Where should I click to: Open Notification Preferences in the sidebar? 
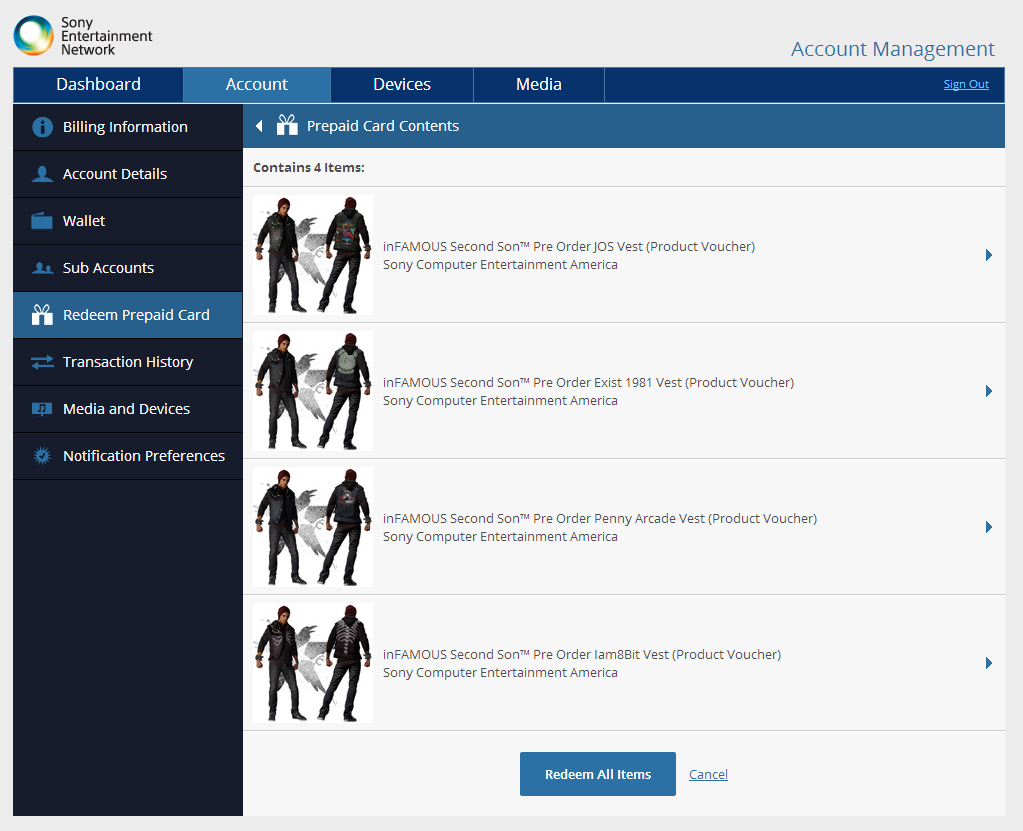(x=128, y=456)
